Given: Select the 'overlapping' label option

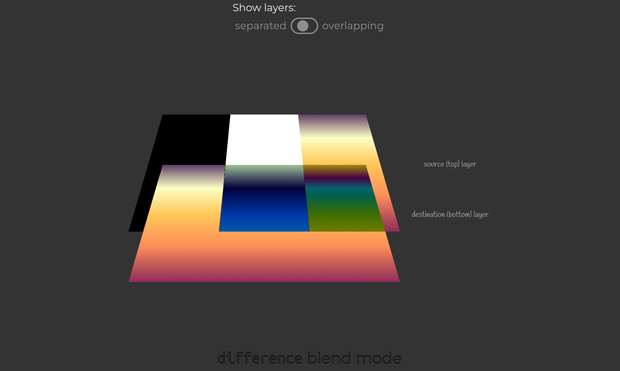Looking at the screenshot, I should tap(353, 26).
